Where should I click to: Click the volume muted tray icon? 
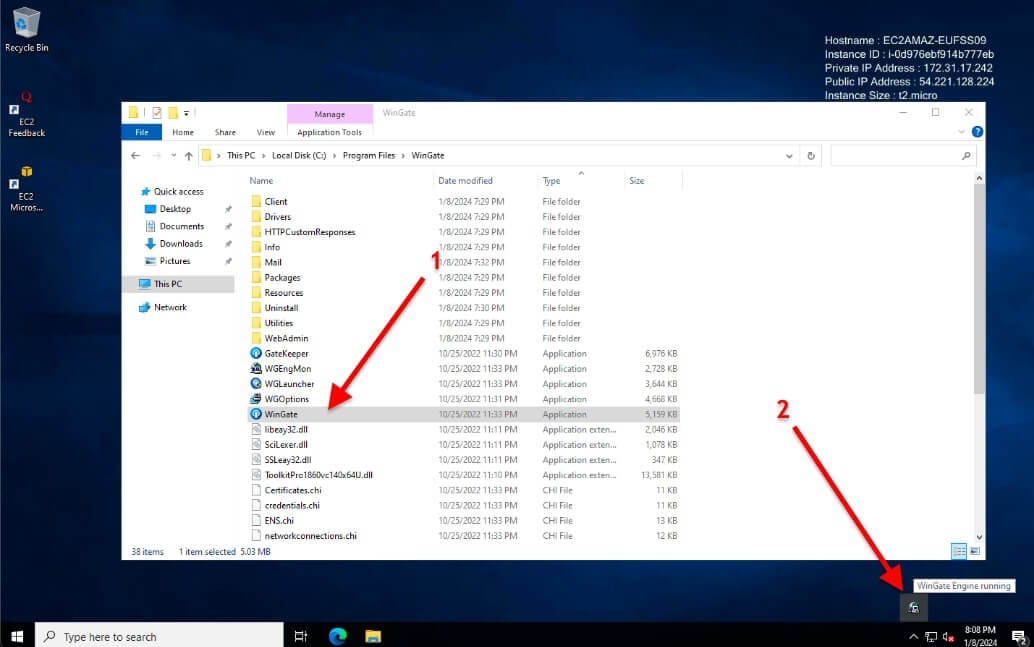pyautogui.click(x=948, y=637)
